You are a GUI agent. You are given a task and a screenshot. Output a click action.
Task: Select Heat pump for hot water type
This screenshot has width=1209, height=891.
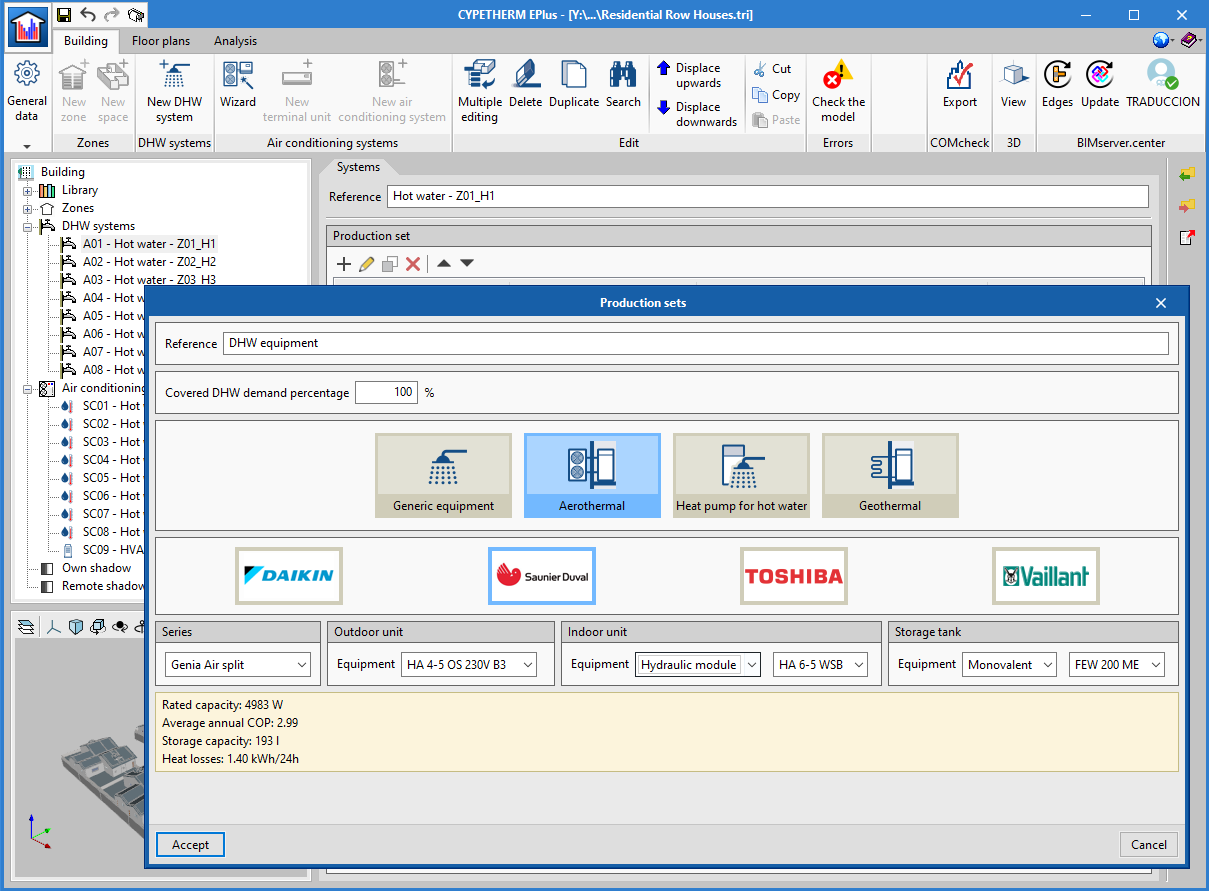pyautogui.click(x=741, y=475)
